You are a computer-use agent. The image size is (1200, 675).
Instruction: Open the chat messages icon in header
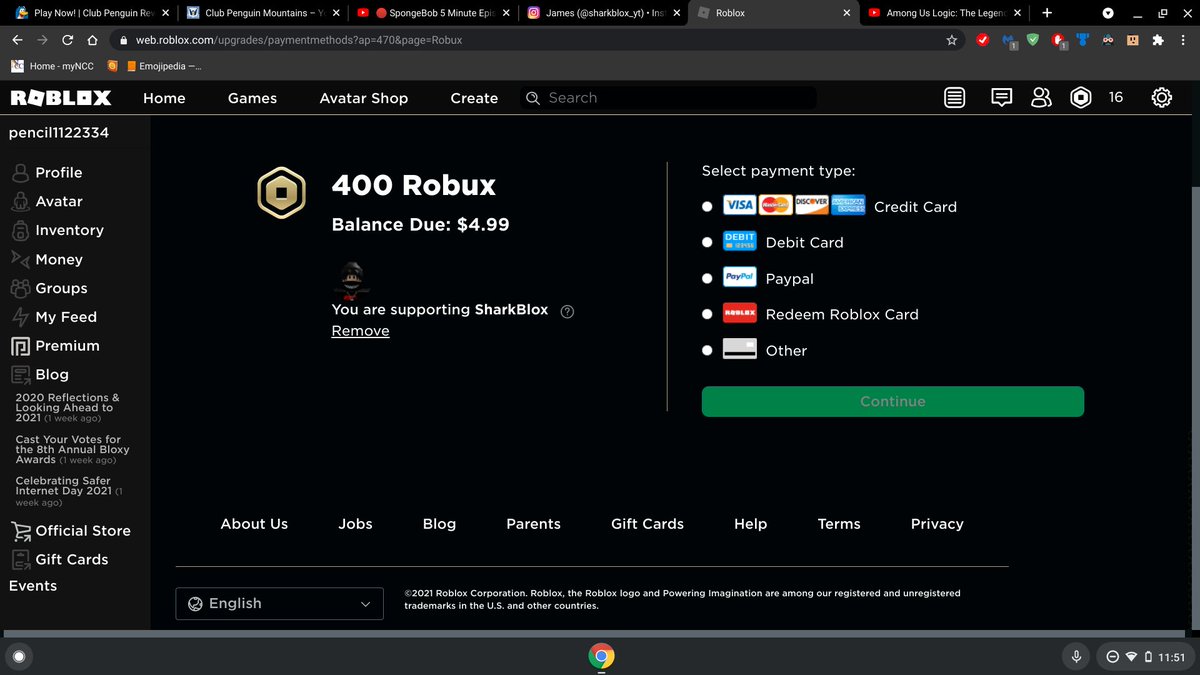1001,97
